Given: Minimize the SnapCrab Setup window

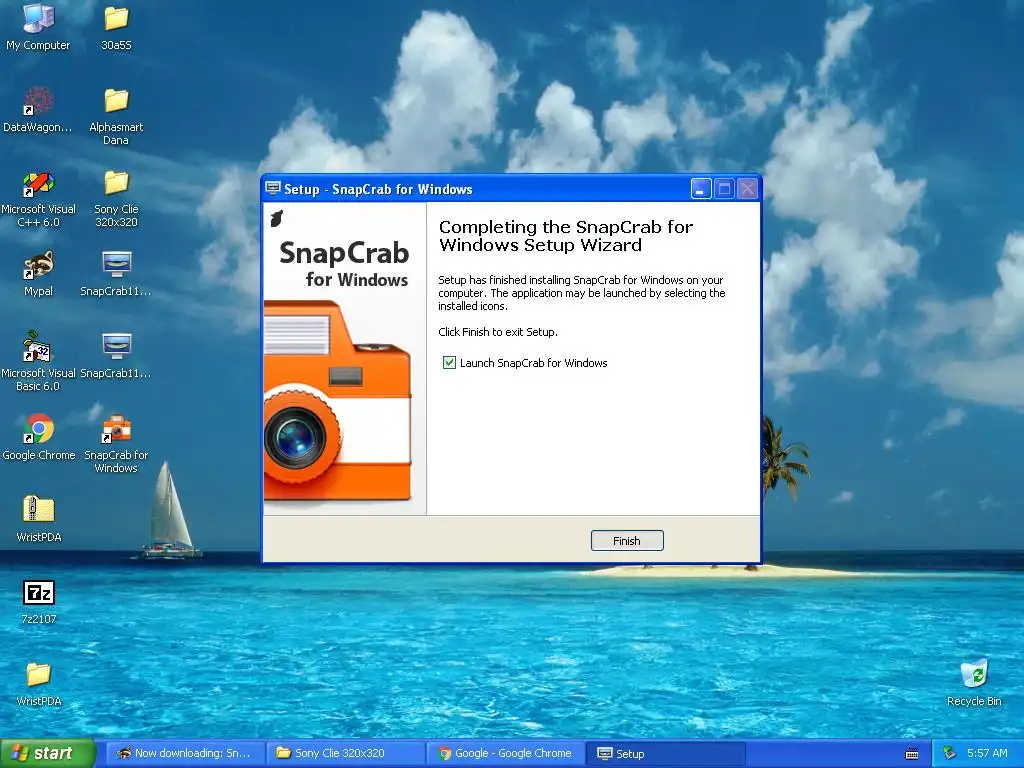Looking at the screenshot, I should pyautogui.click(x=701, y=189).
